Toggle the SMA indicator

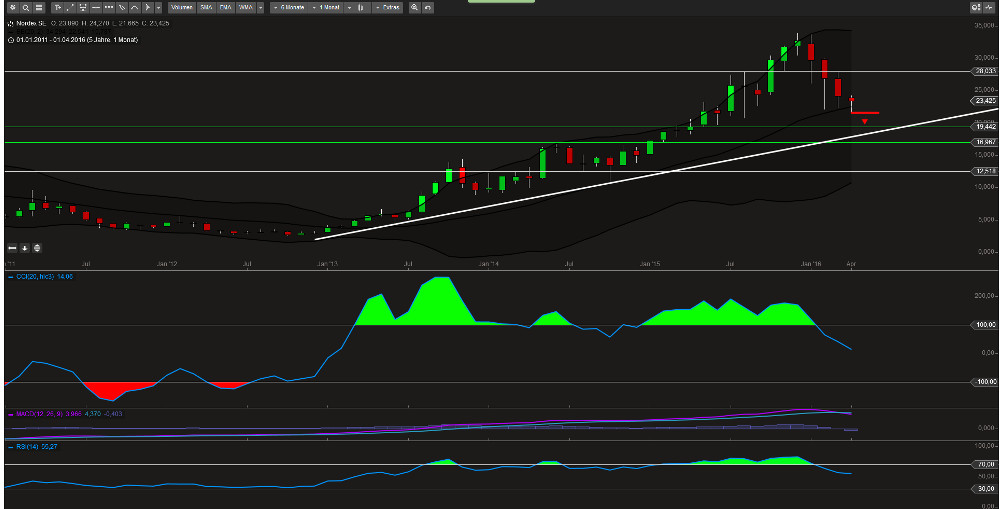point(205,8)
